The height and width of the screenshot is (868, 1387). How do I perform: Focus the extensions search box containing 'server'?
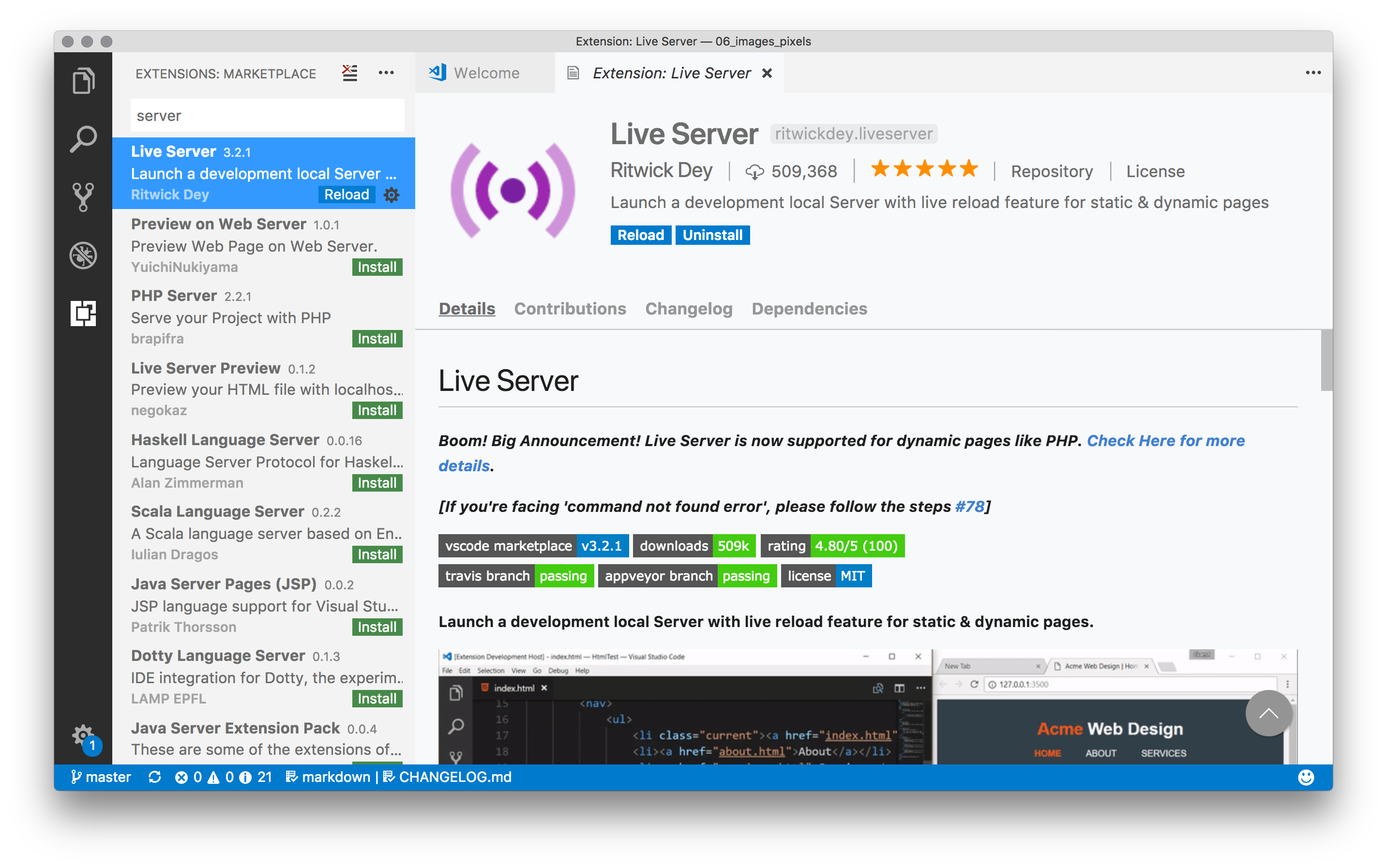[268, 115]
